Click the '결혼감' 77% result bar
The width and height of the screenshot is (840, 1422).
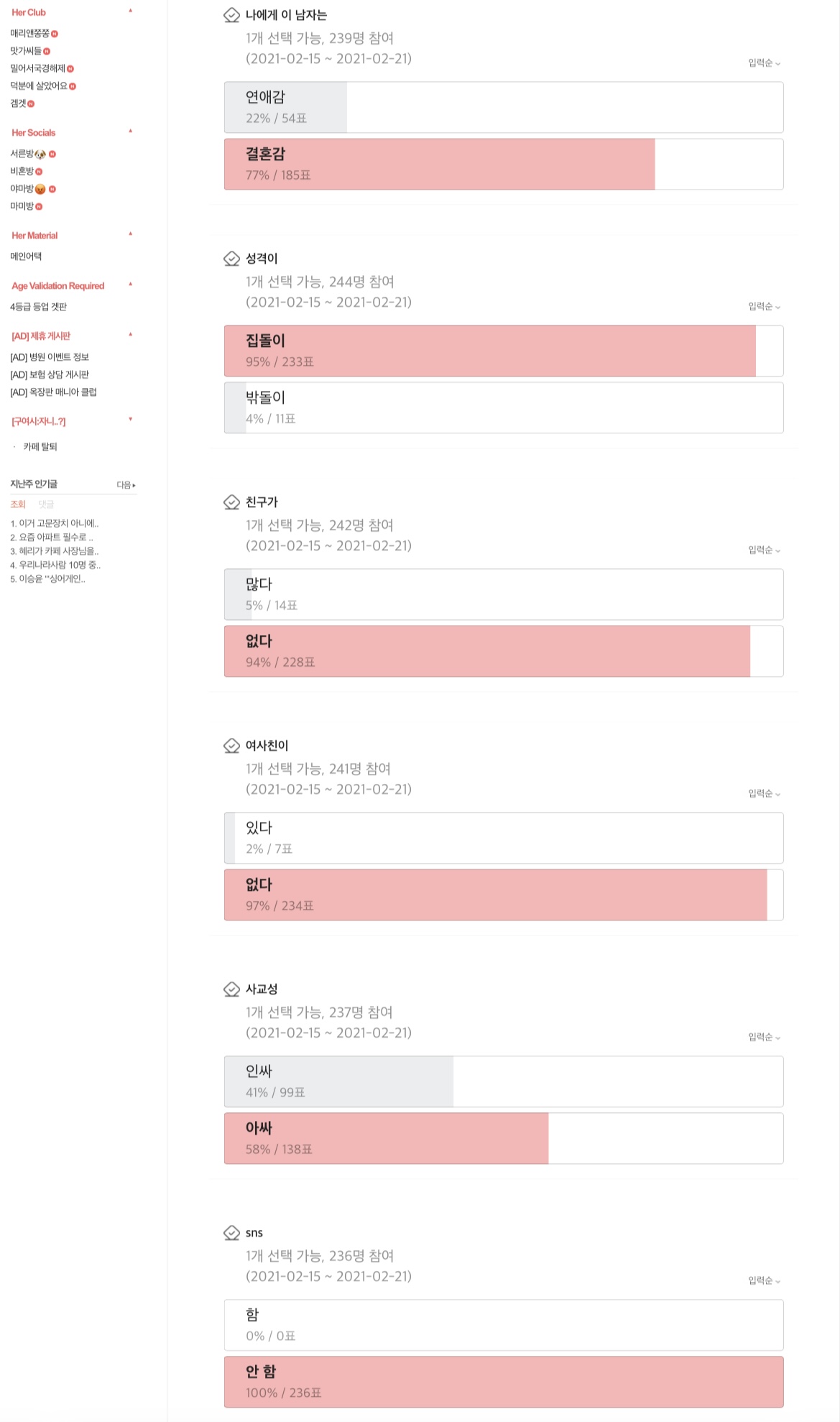coord(503,164)
